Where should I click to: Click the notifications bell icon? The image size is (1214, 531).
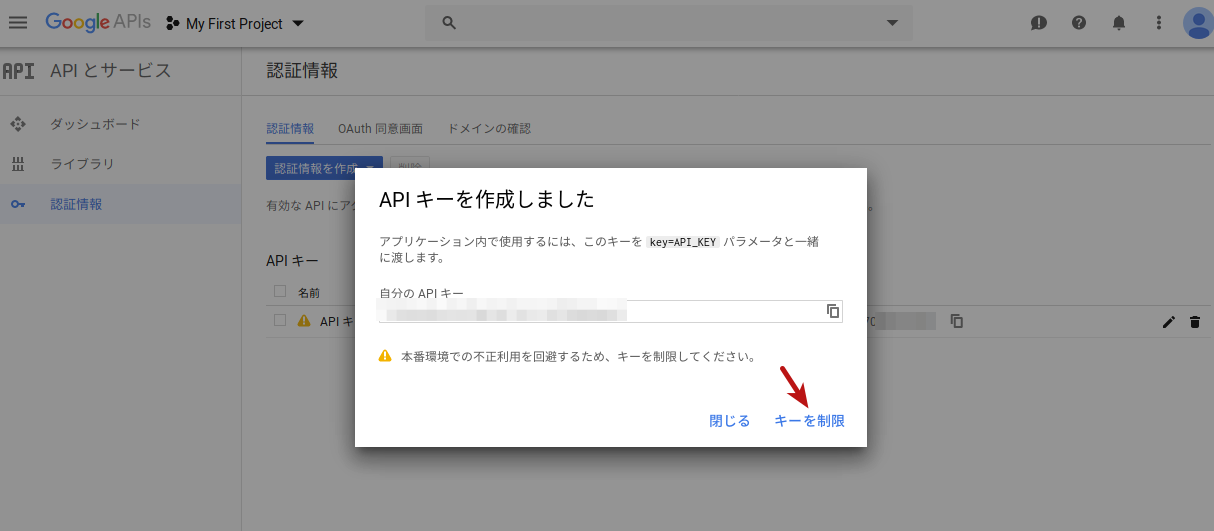coord(1119,23)
